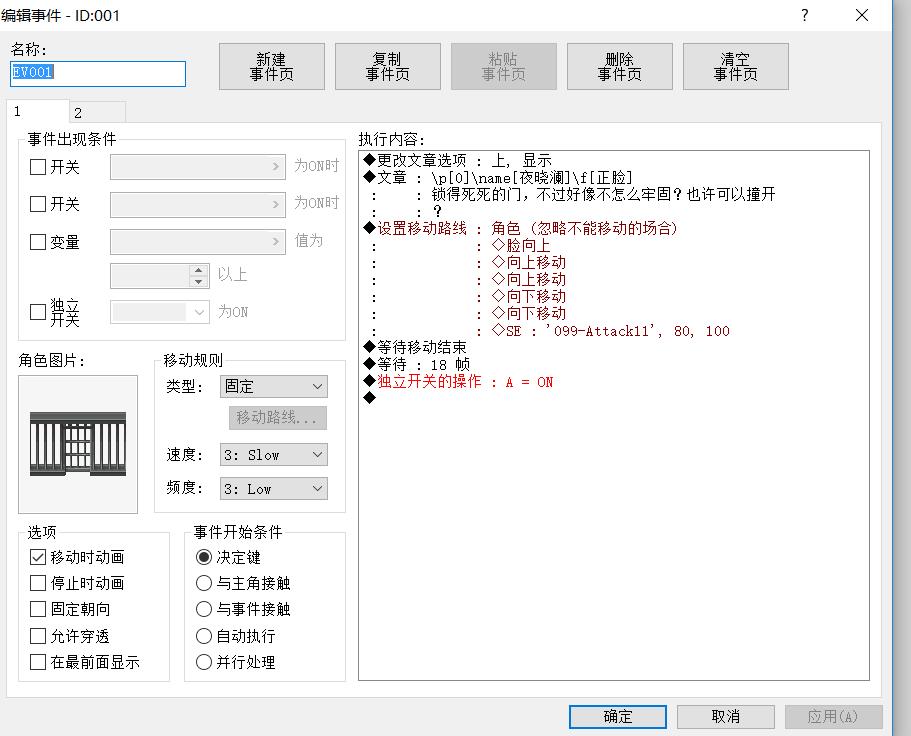Screen dimensions: 911x736
Task: Click the 复制事件页 button
Action: (x=388, y=67)
